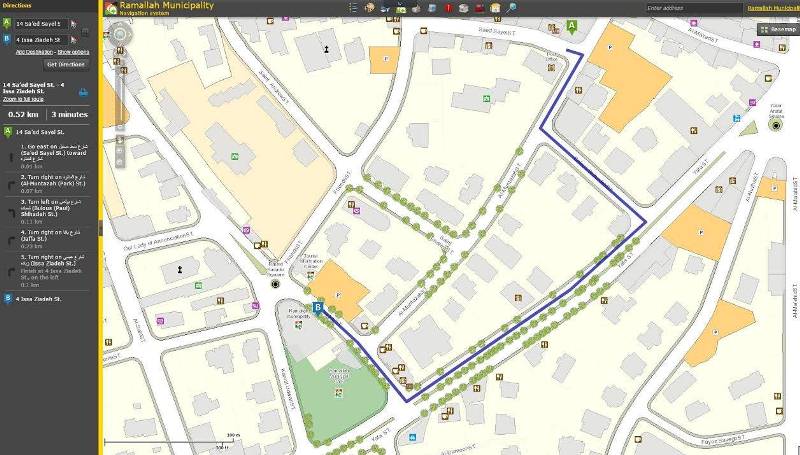Open the Basemap selector

tap(777, 29)
